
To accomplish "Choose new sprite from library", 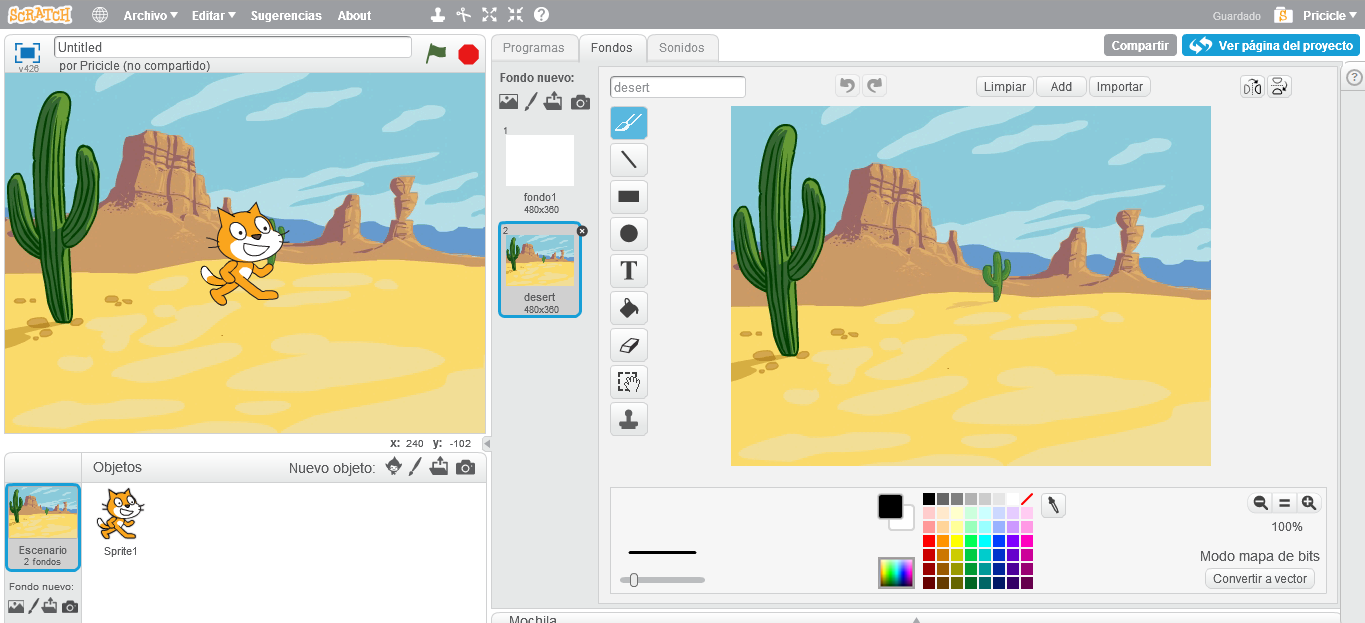I will [394, 467].
